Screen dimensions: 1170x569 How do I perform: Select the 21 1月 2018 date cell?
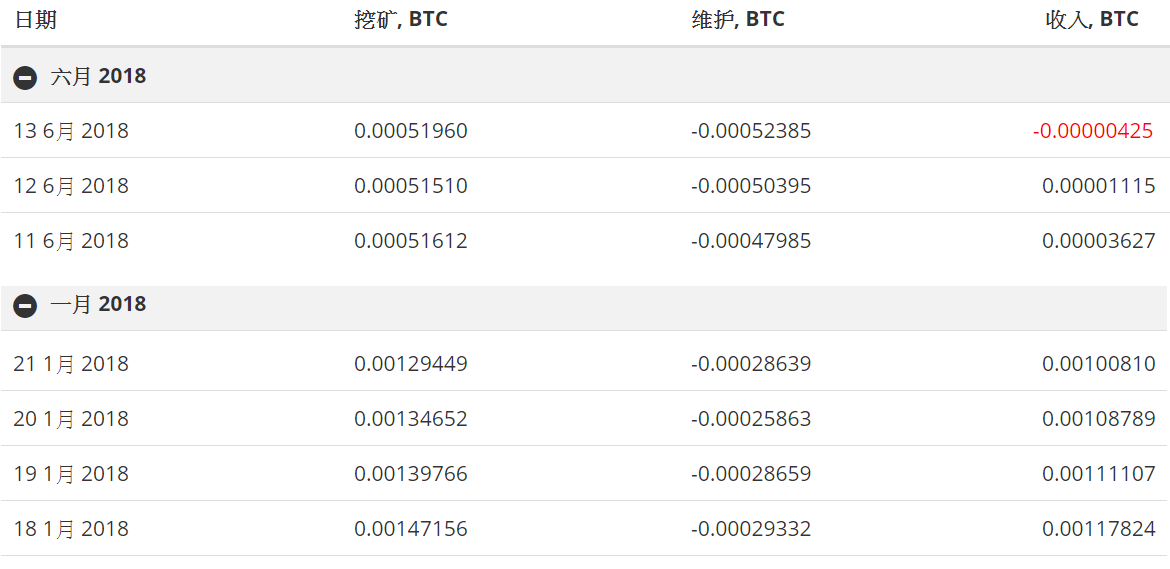tap(71, 364)
